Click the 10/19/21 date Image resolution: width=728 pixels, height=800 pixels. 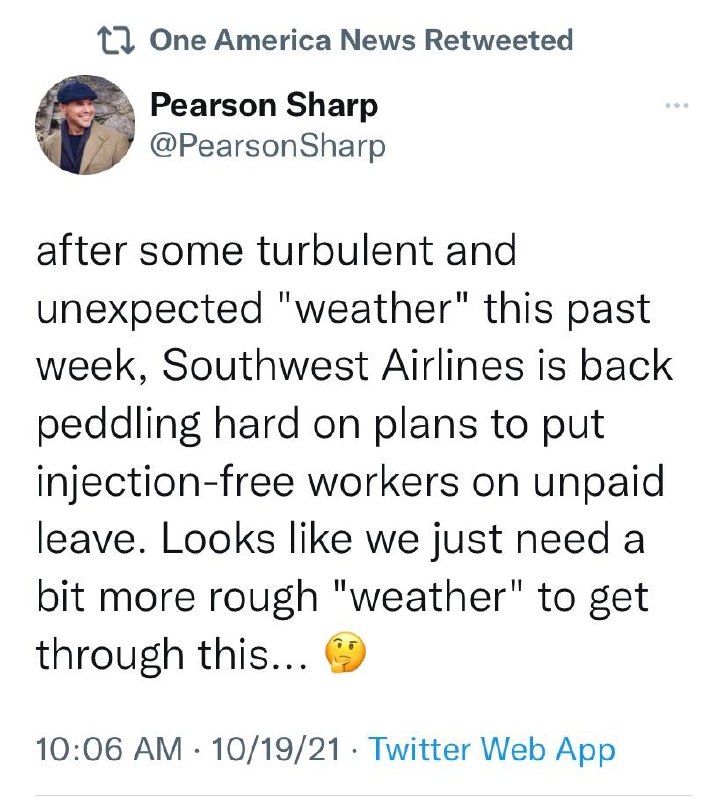[x=276, y=749]
